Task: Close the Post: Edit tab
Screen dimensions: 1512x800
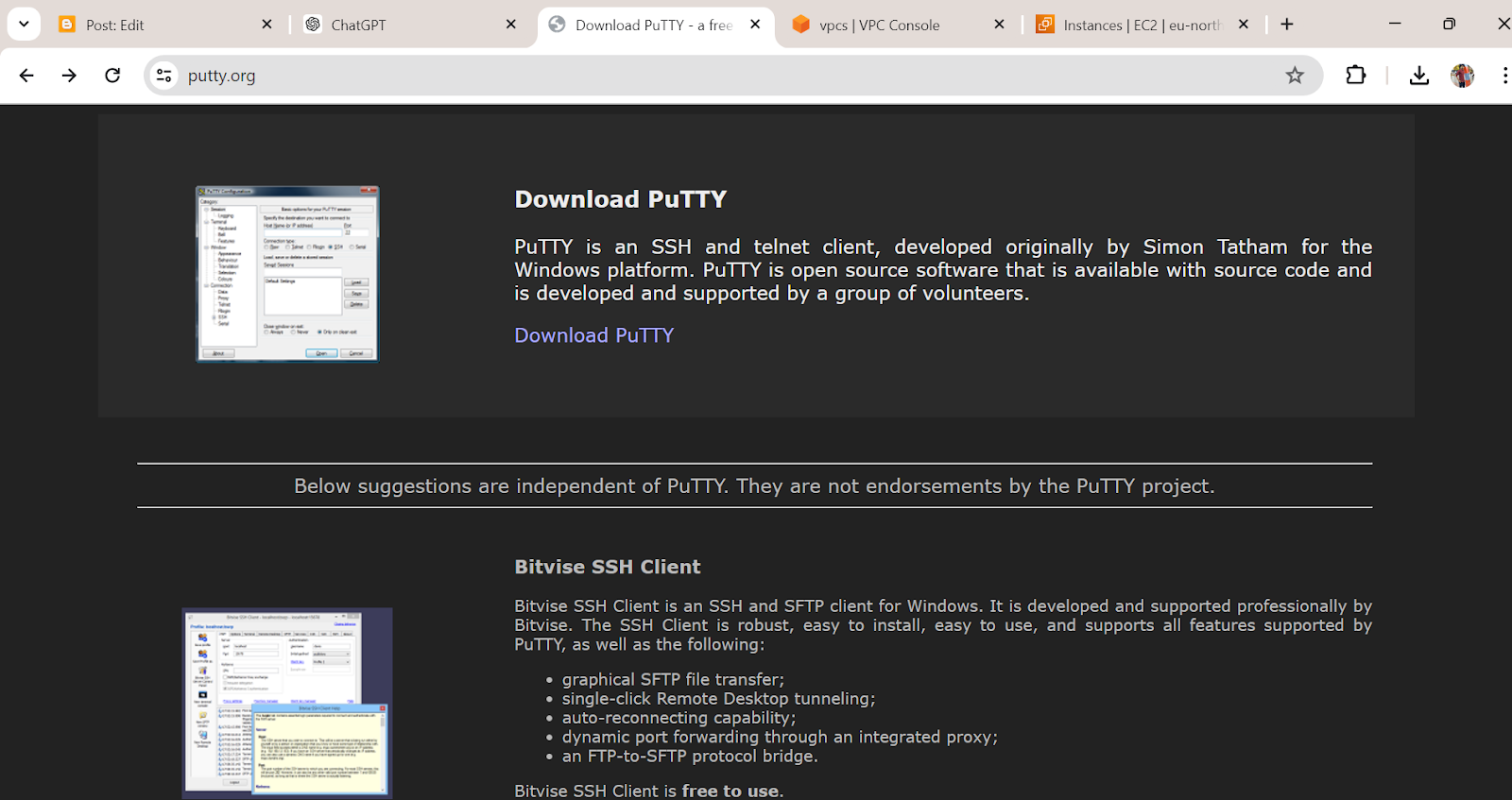Action: (x=267, y=25)
